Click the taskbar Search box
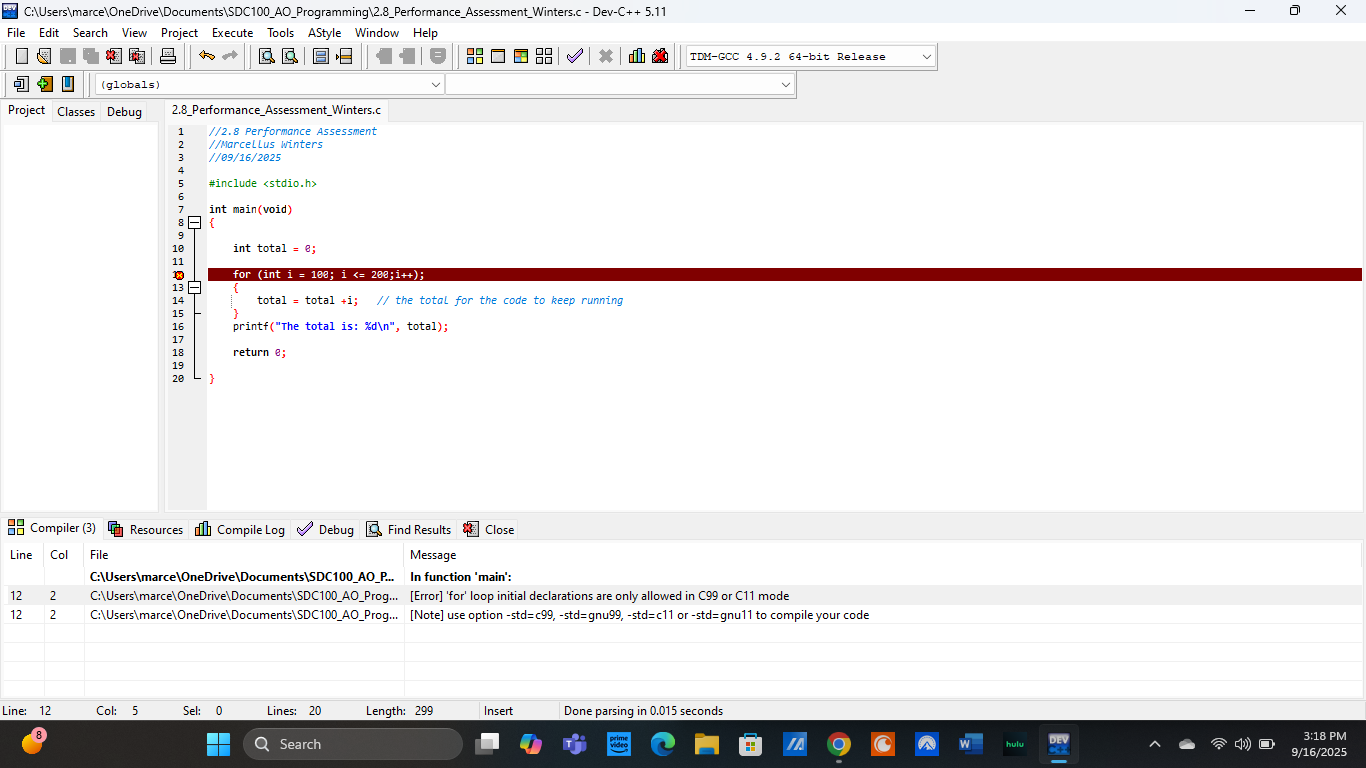1366x768 pixels. pos(353,744)
